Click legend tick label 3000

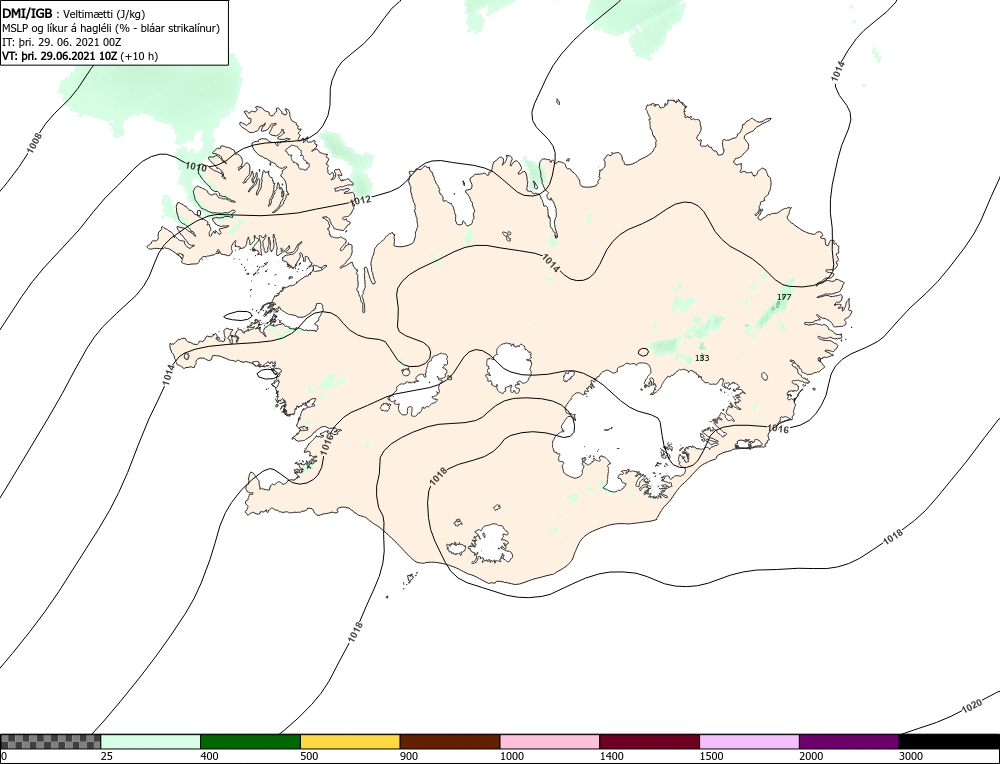click(x=910, y=756)
